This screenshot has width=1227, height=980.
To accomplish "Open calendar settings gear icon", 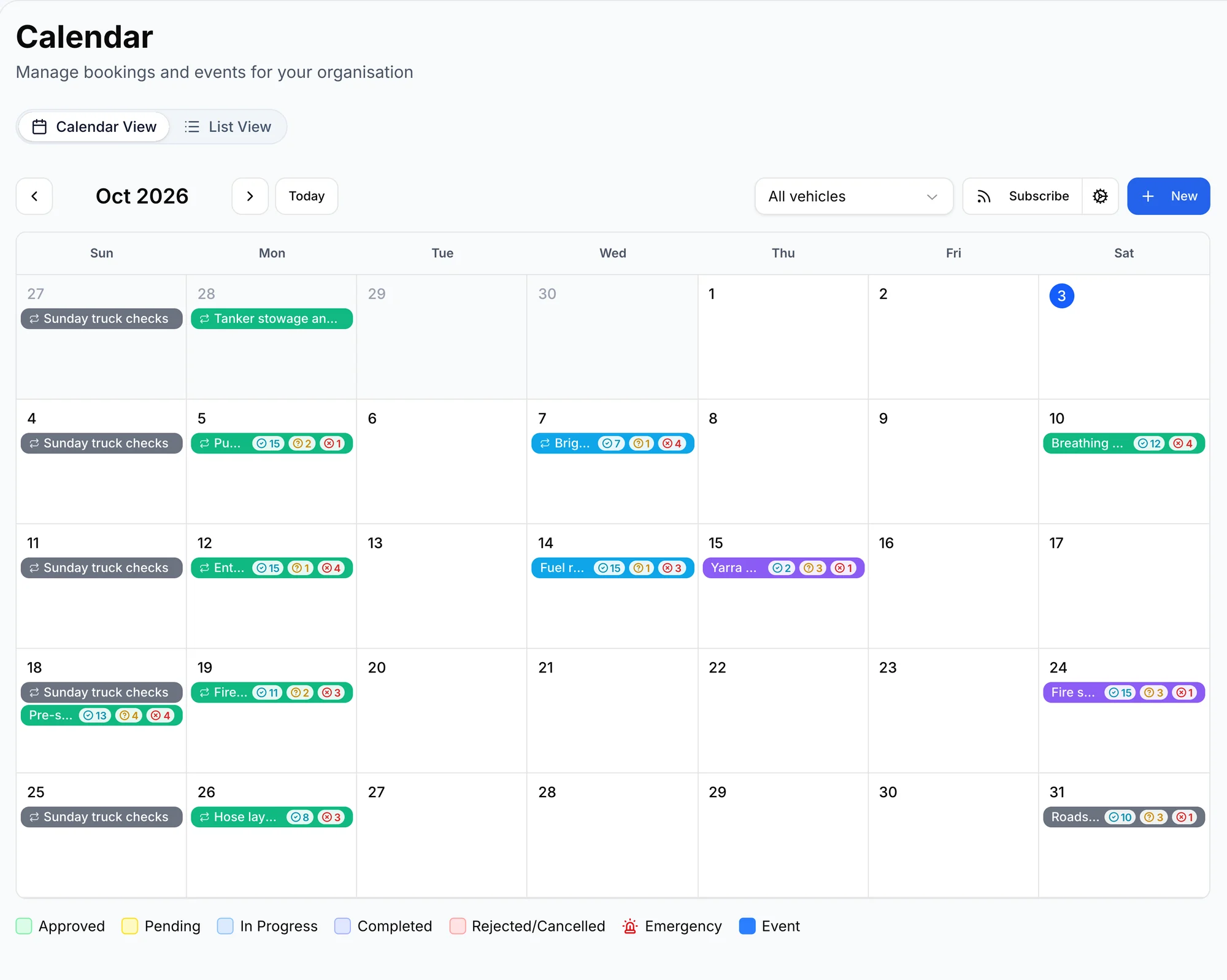I will coord(1100,196).
